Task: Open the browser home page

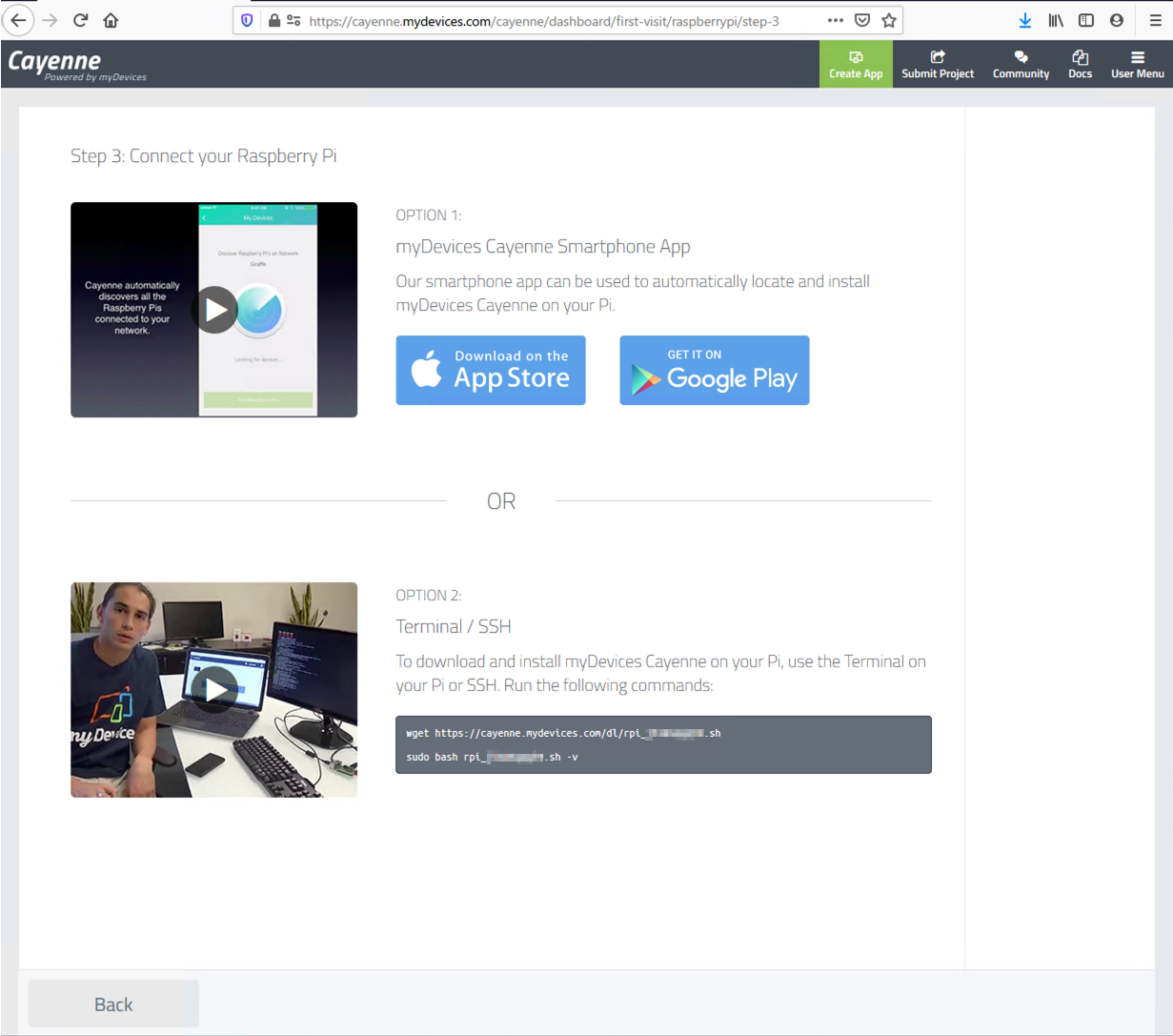Action: point(111,20)
